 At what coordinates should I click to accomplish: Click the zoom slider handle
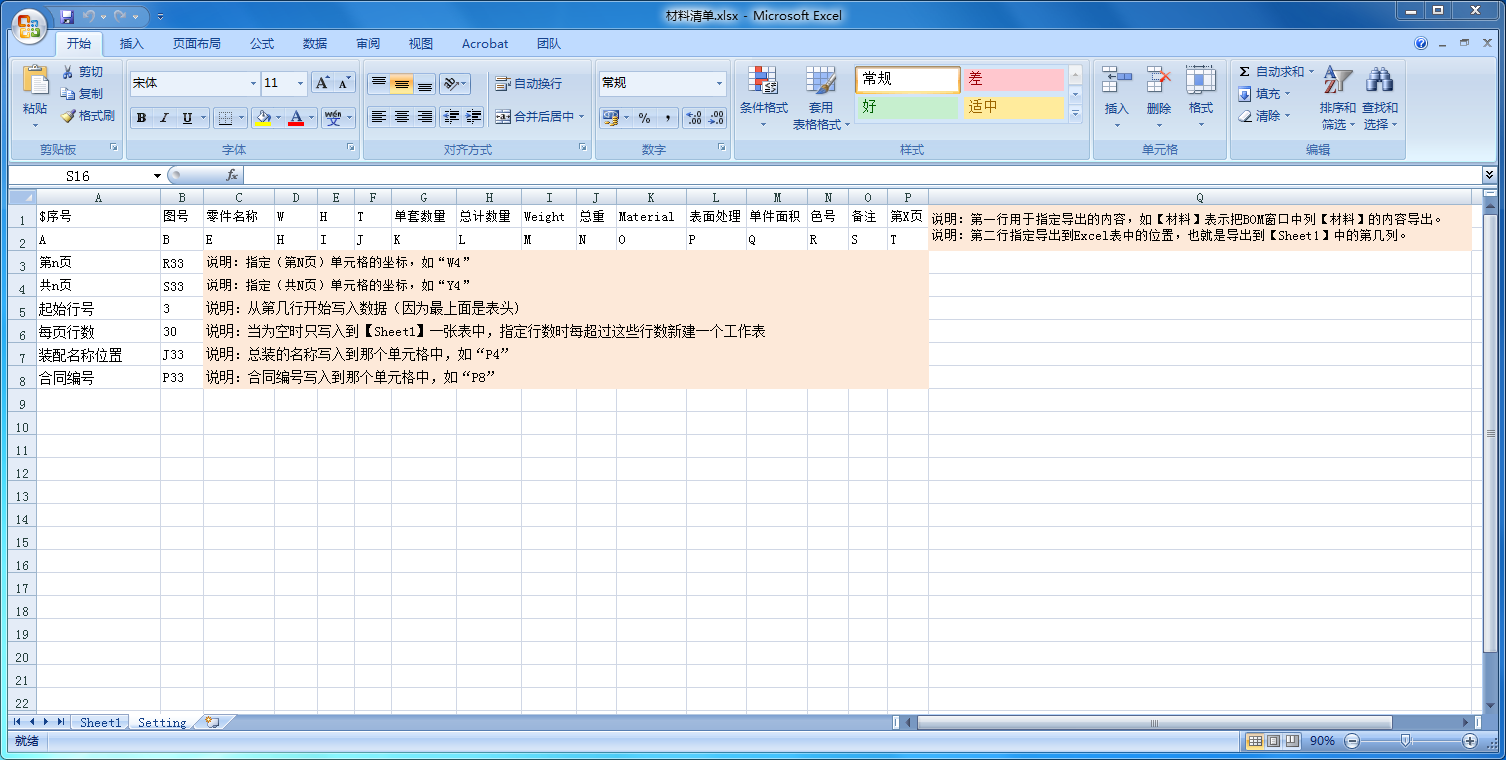click(1405, 741)
